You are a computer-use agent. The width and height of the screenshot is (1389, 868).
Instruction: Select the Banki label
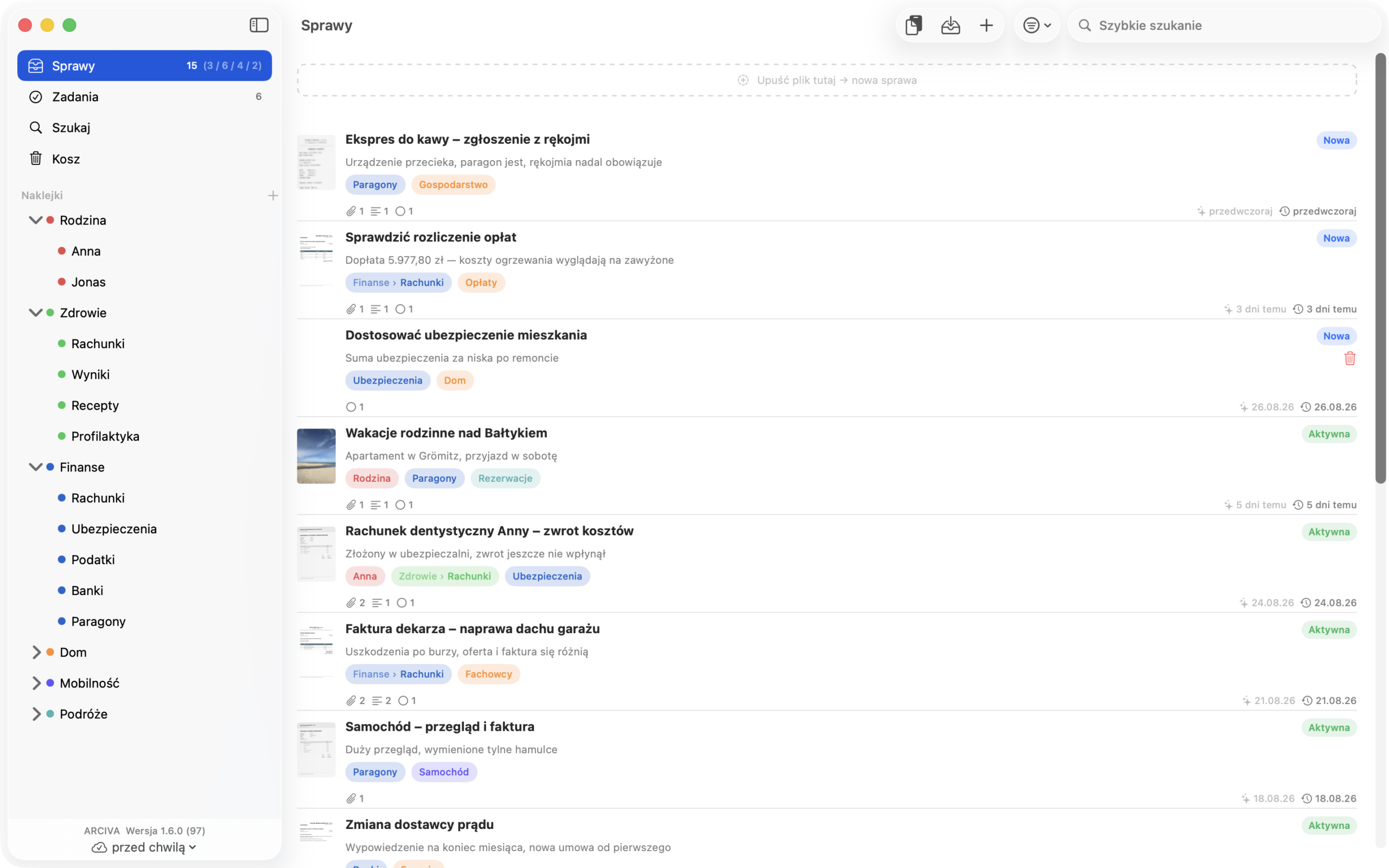tap(87, 591)
